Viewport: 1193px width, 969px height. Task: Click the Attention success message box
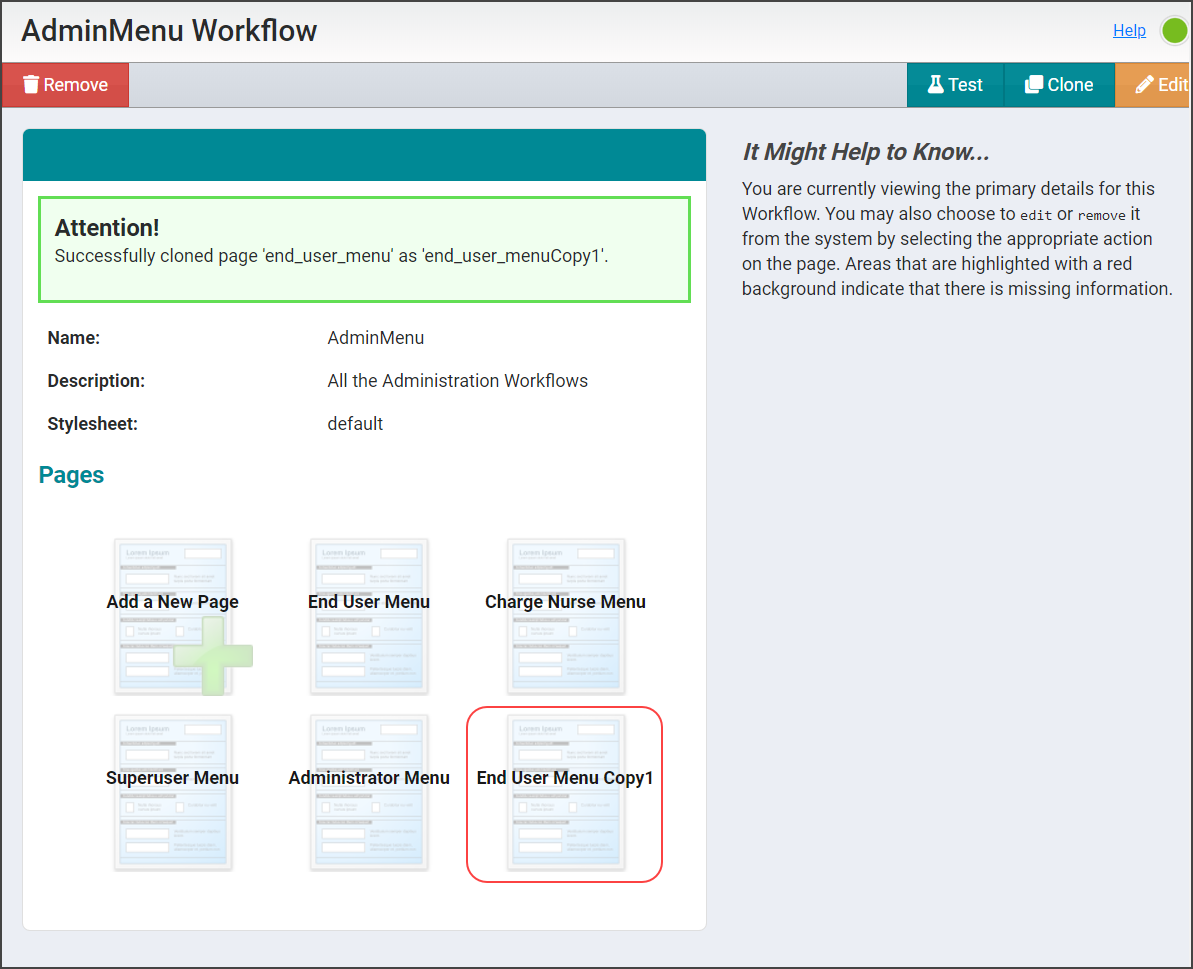pyautogui.click(x=364, y=249)
